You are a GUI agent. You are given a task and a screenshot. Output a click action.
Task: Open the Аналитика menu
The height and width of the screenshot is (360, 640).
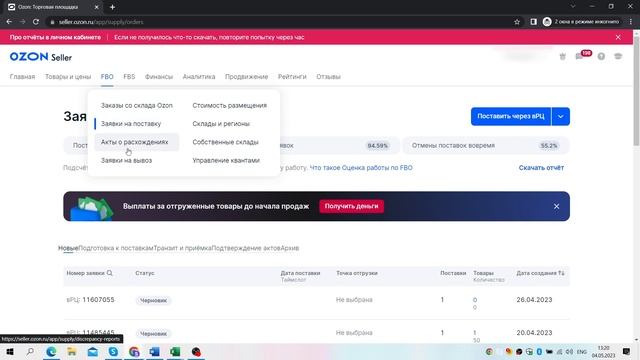199,77
